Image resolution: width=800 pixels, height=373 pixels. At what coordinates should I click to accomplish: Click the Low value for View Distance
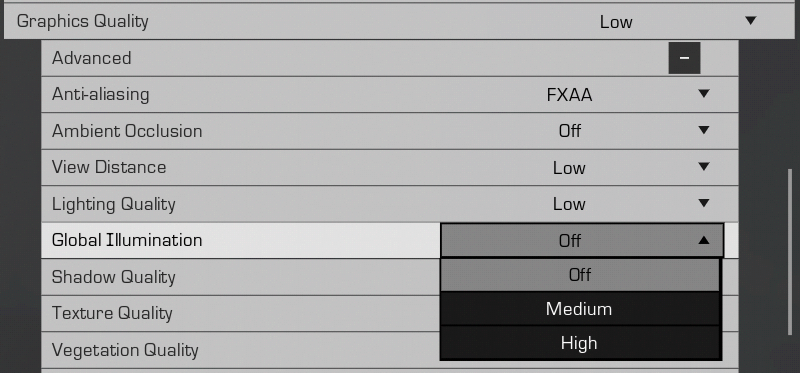click(x=569, y=168)
